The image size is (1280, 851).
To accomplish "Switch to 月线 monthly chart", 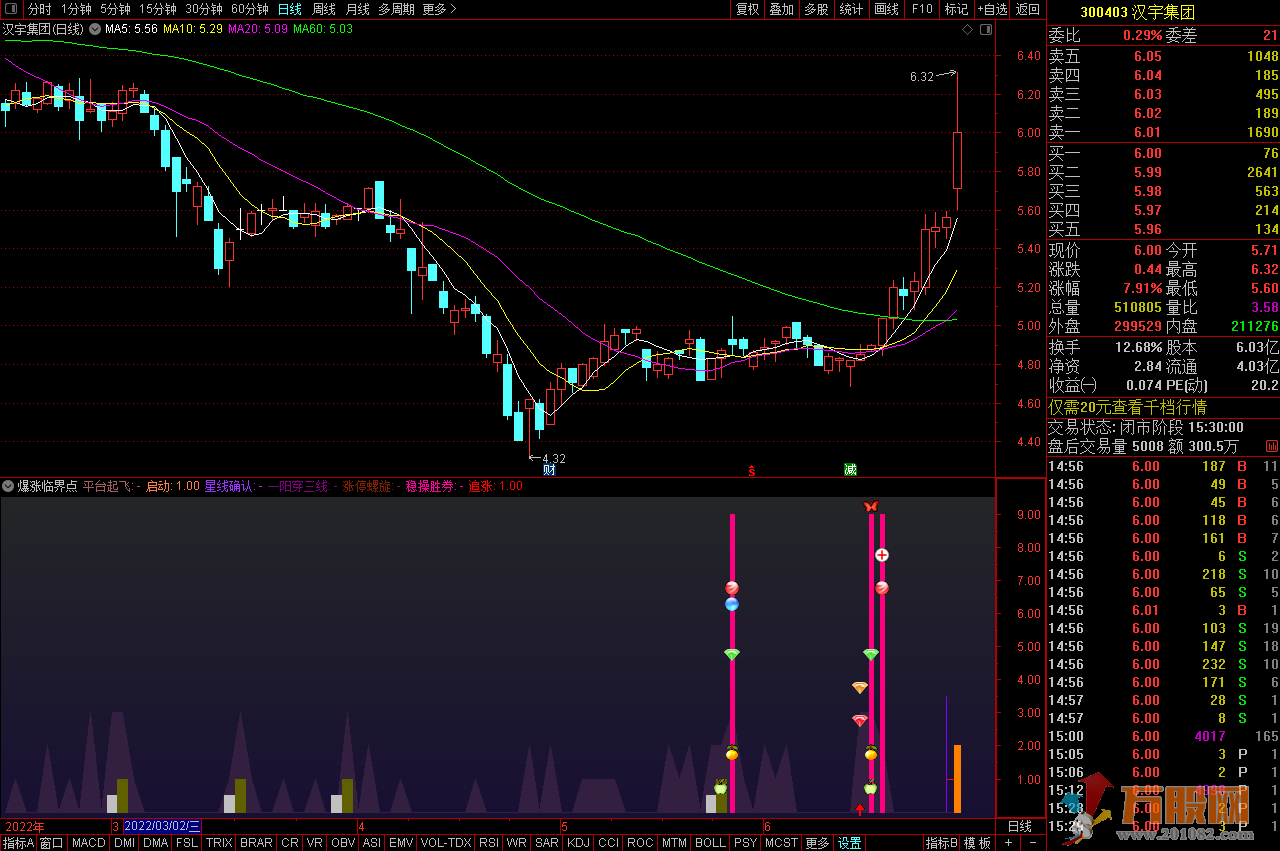I will pos(358,9).
